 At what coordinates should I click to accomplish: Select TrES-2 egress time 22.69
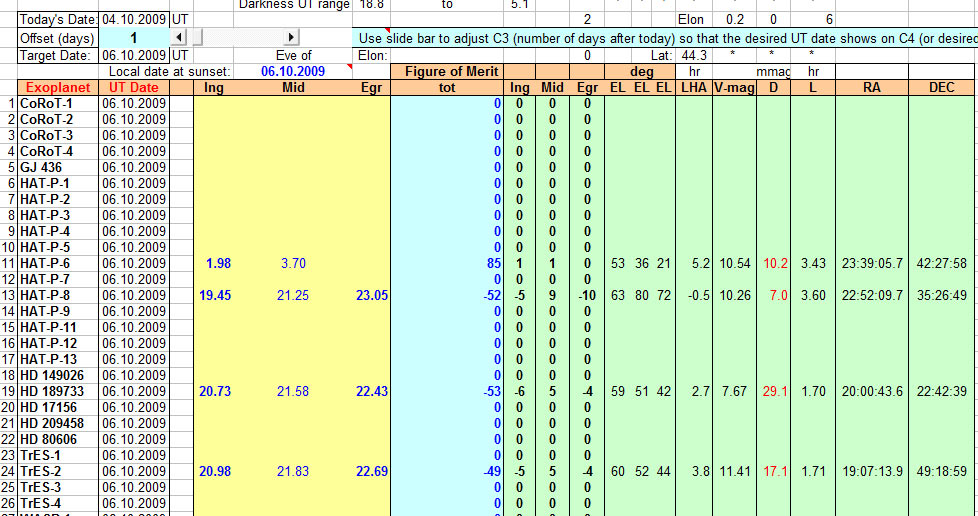coord(372,472)
